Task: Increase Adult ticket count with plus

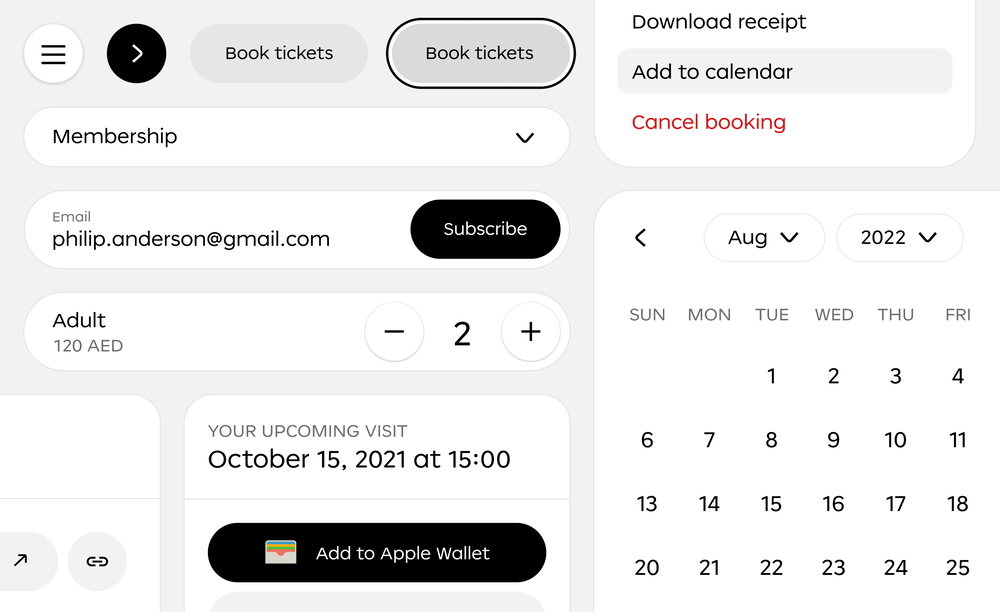Action: [530, 332]
